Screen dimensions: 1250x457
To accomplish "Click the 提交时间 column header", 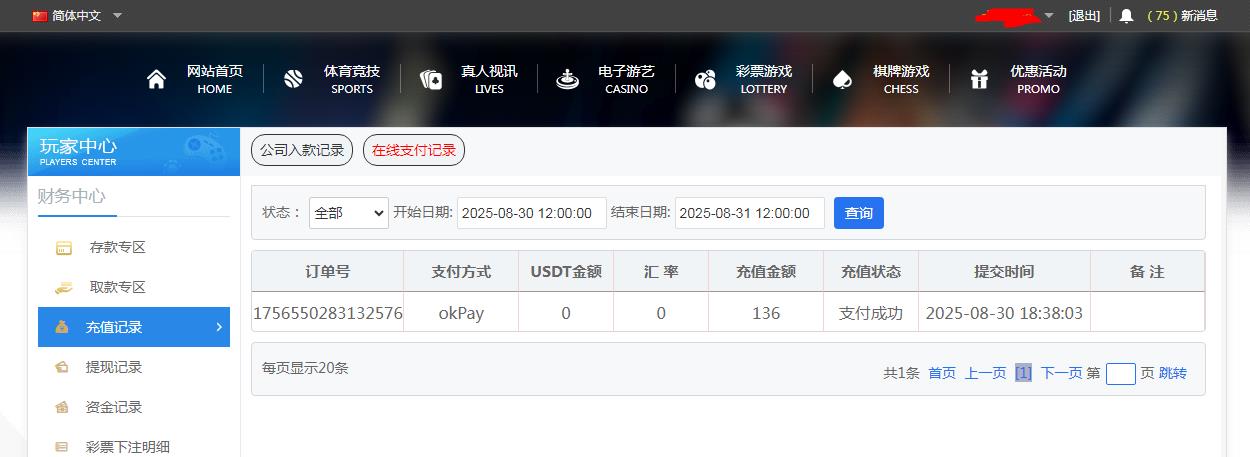I will (1004, 272).
